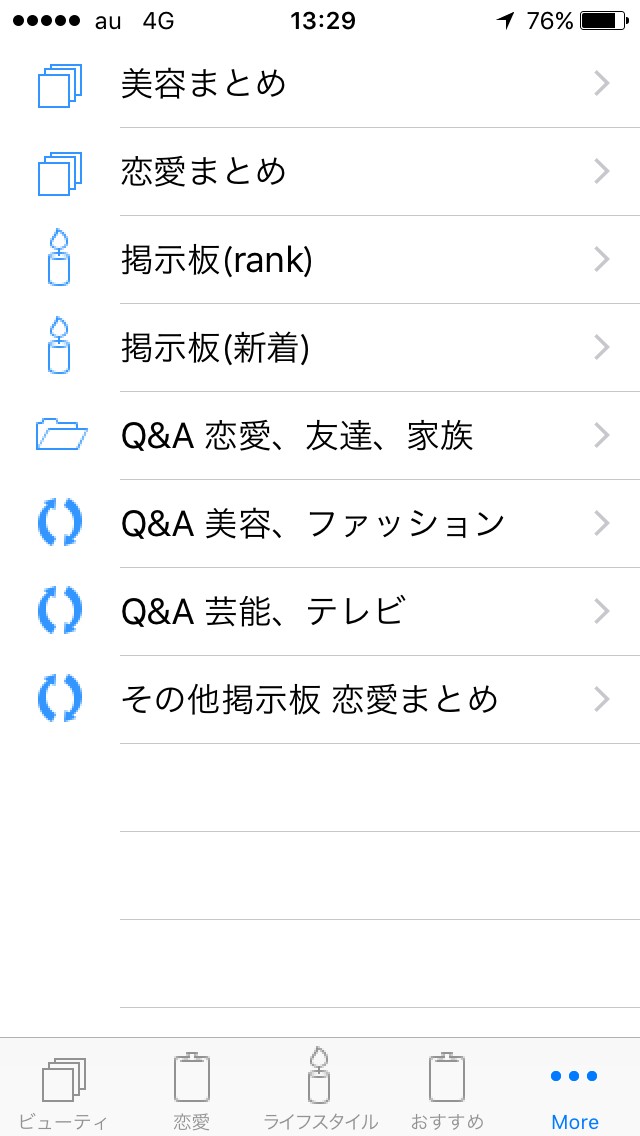Open the 恋愛まとめ list entry
The height and width of the screenshot is (1136, 640).
point(204,172)
